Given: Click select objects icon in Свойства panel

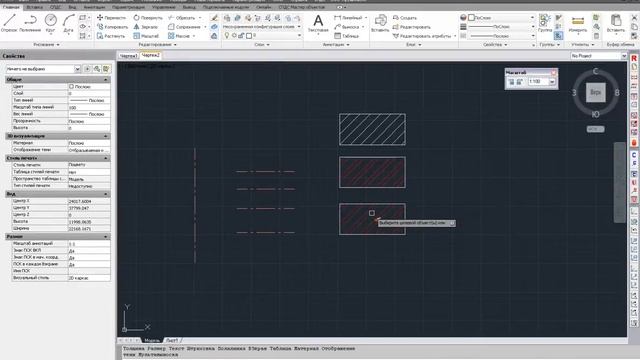Looking at the screenshot, I should [x=97, y=69].
